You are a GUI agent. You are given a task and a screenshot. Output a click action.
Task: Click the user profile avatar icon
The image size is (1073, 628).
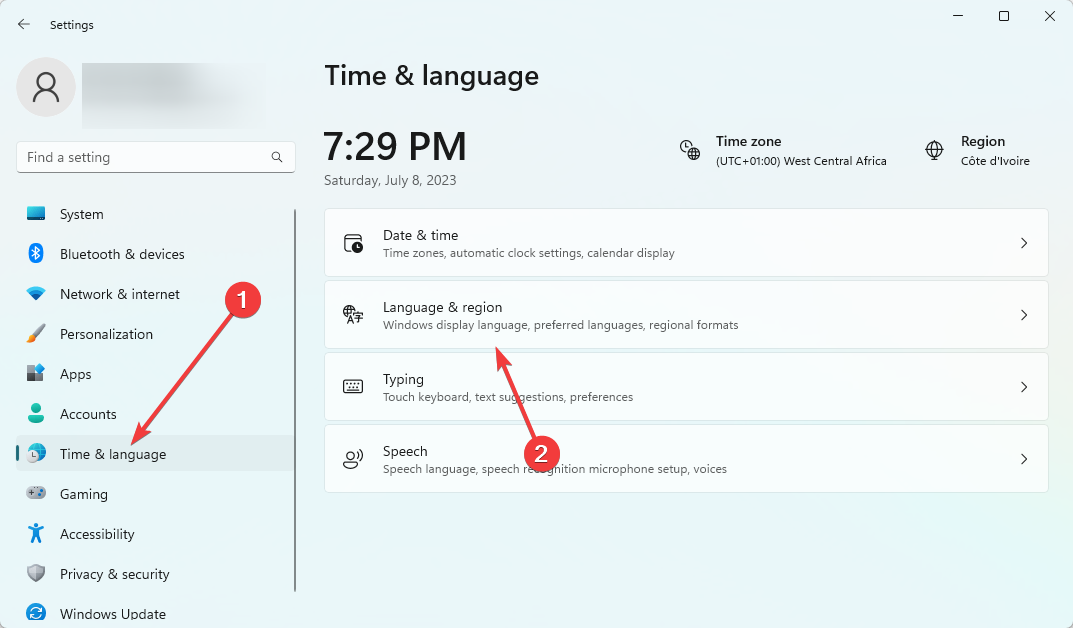[x=46, y=87]
